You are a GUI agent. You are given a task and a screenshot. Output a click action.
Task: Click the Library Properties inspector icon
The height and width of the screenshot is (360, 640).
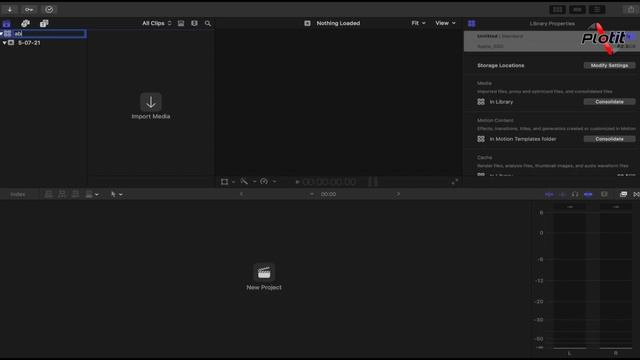pos(471,24)
